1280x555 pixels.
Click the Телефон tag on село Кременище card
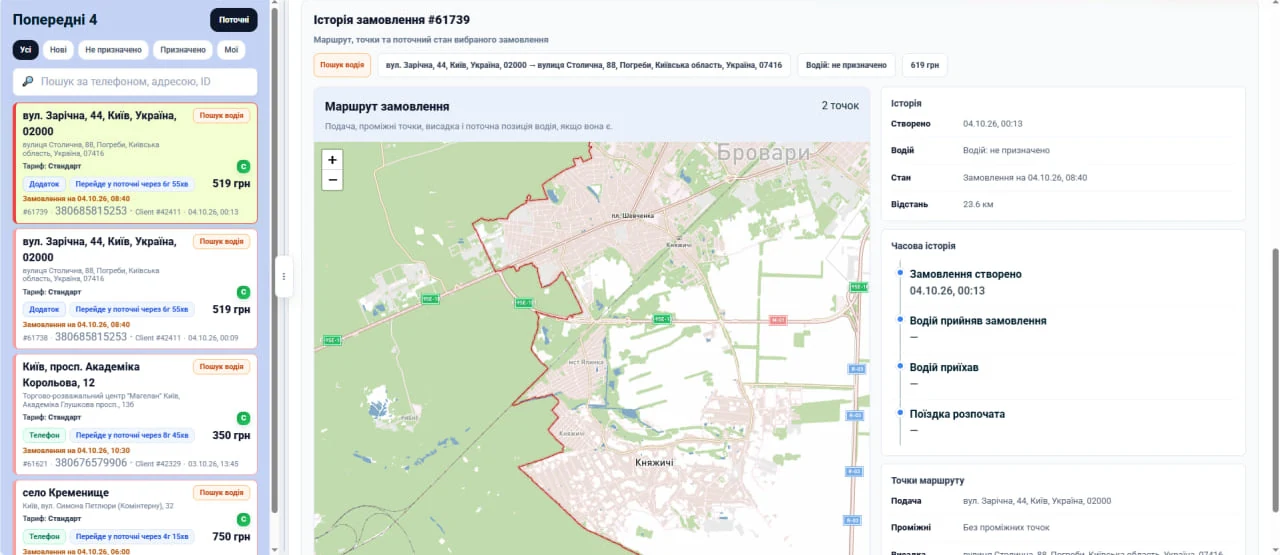[x=44, y=537]
